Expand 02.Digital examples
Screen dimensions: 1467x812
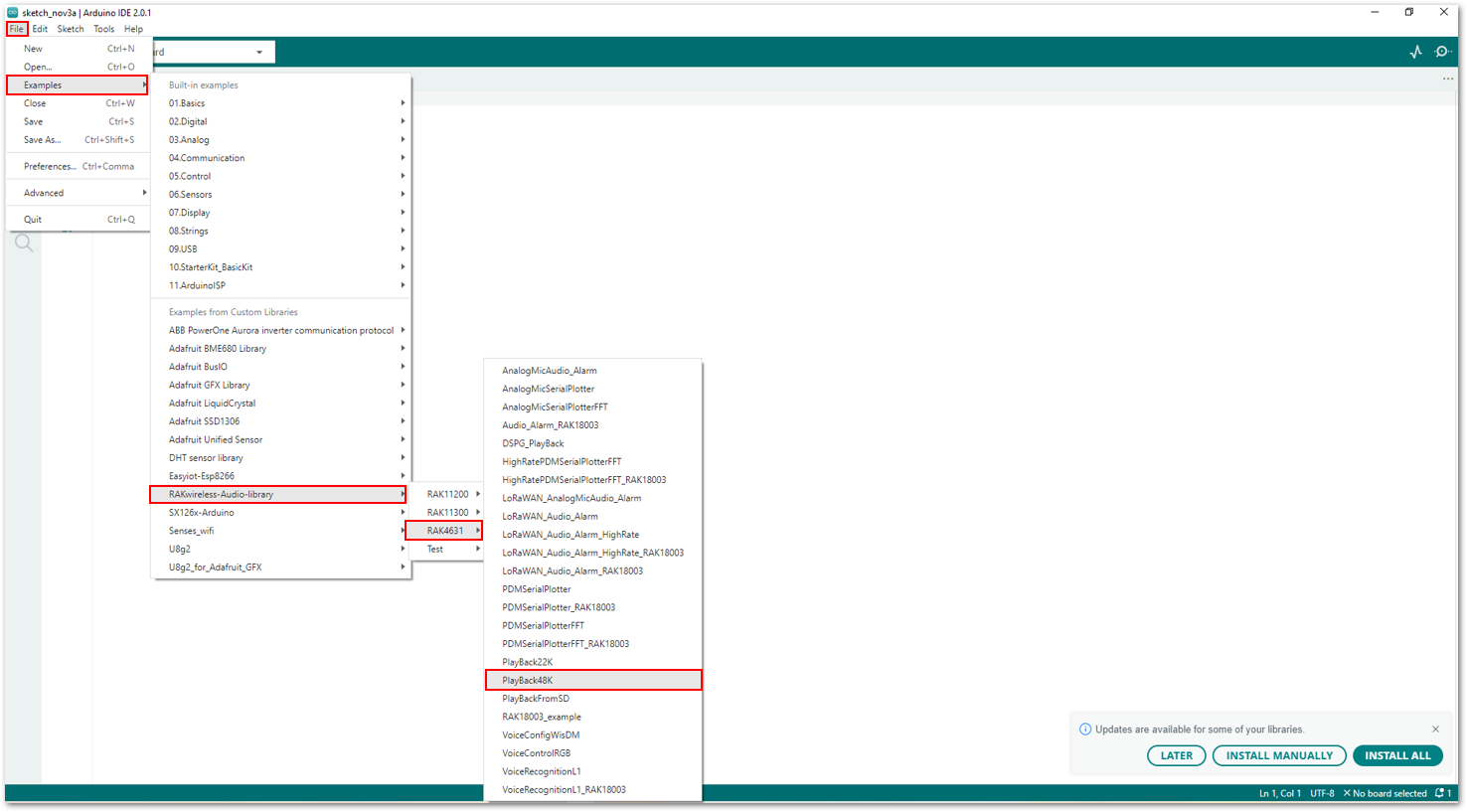[281, 121]
